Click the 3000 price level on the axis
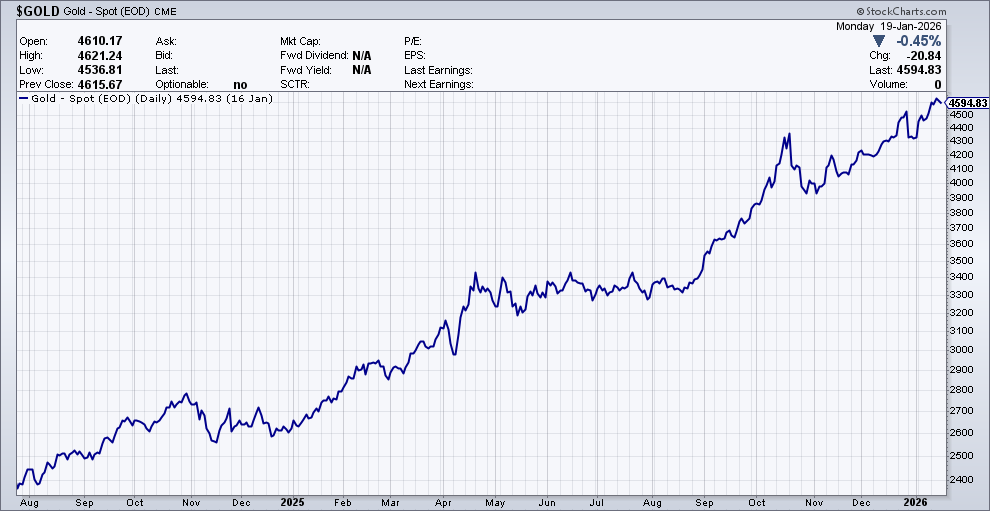This screenshot has height=511, width=990. coord(961,350)
